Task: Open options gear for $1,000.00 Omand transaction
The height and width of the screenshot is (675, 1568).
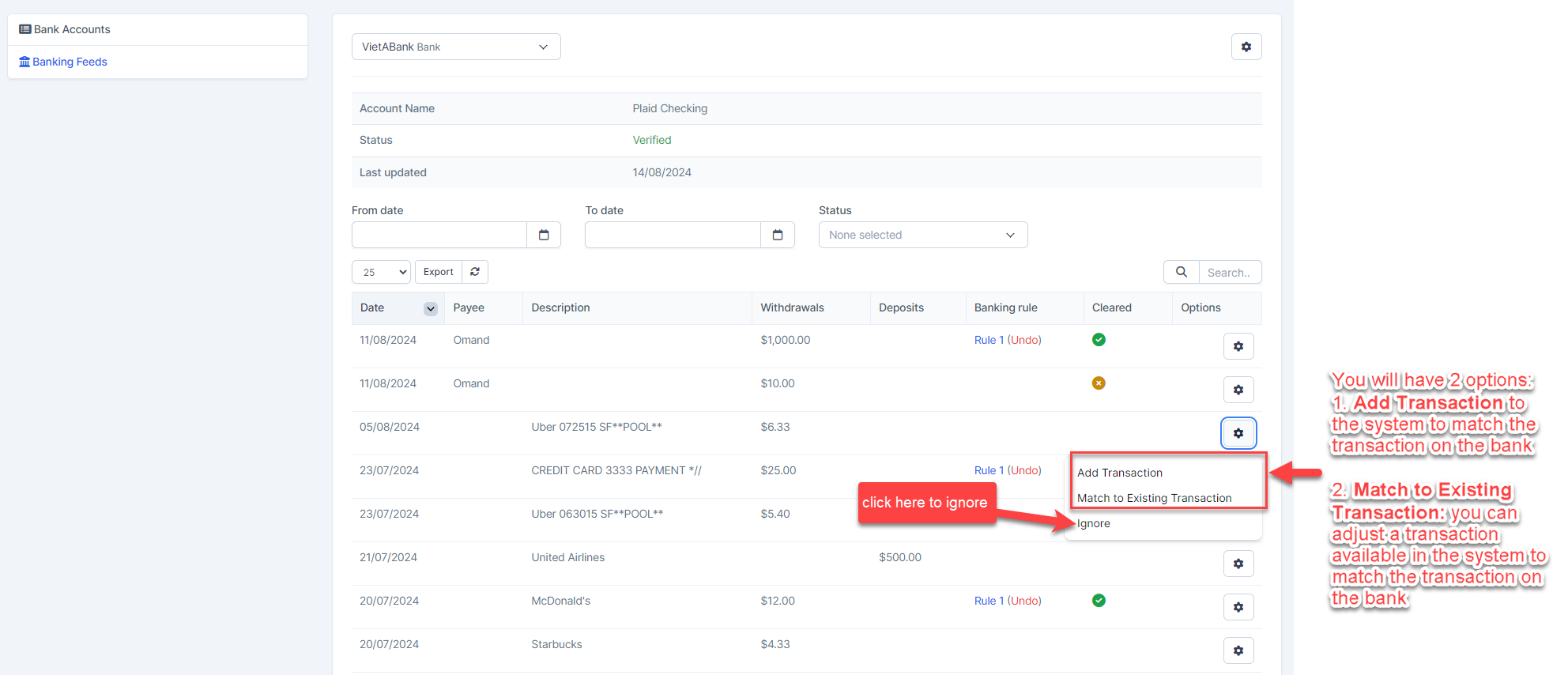Action: [1238, 346]
